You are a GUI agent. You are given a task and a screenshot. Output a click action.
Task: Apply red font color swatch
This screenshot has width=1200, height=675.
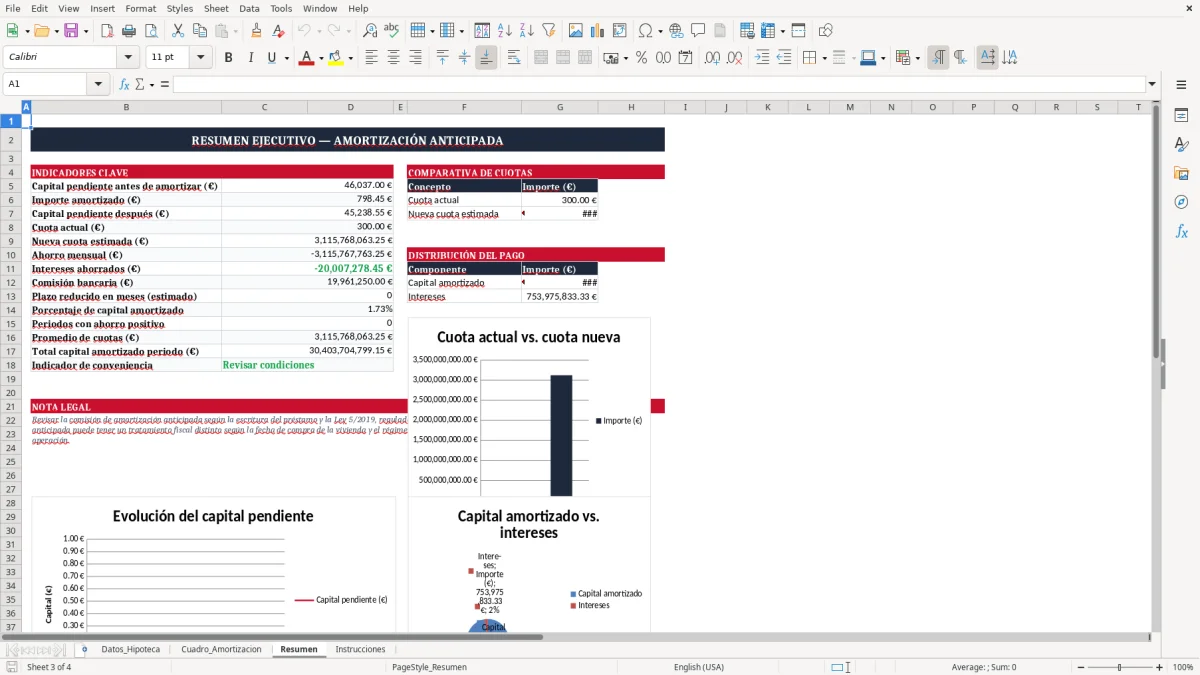point(306,58)
